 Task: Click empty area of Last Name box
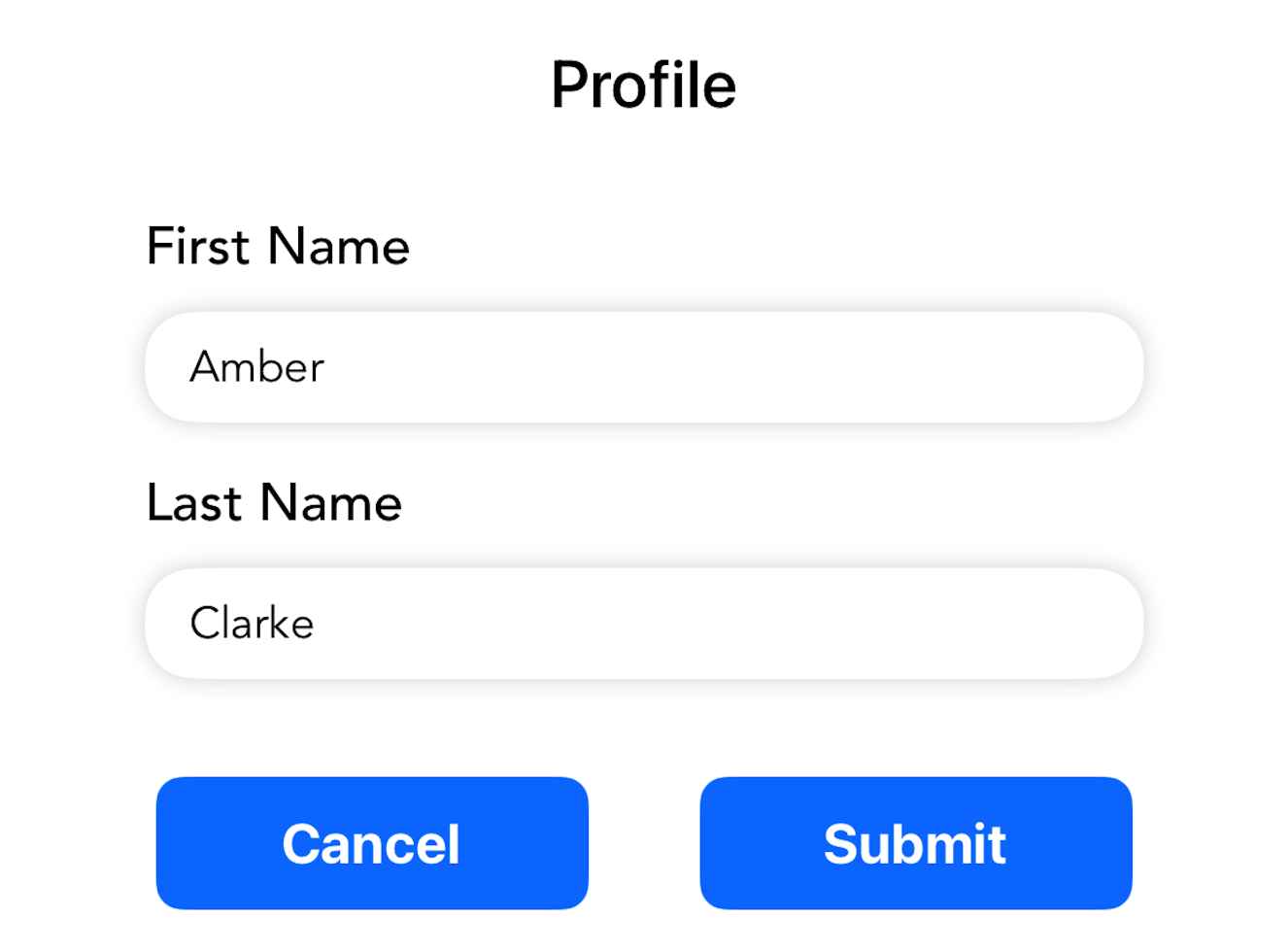[x=729, y=624]
